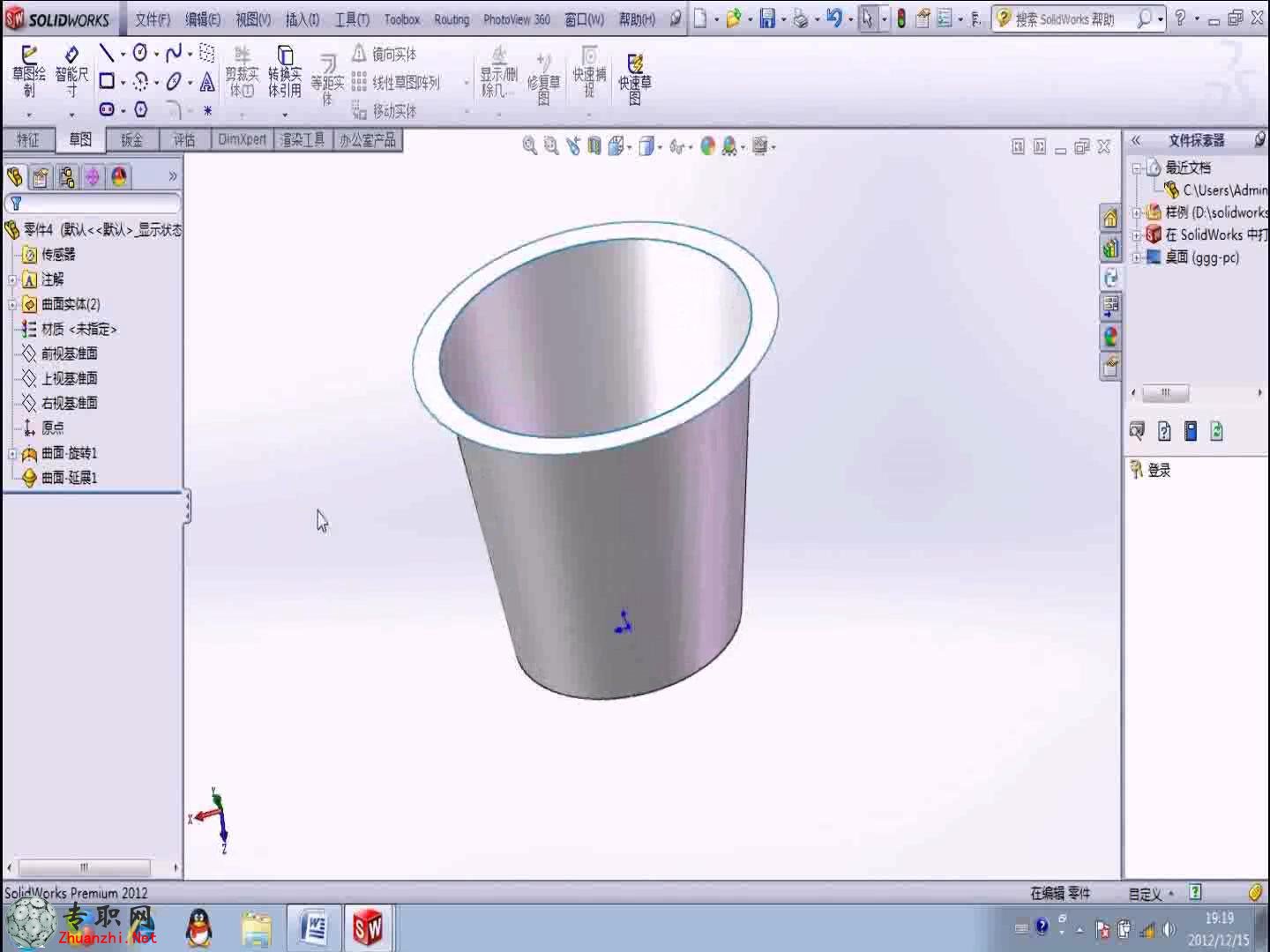Open the 文件(F) menu
The height and width of the screenshot is (952, 1270).
coord(153,19)
